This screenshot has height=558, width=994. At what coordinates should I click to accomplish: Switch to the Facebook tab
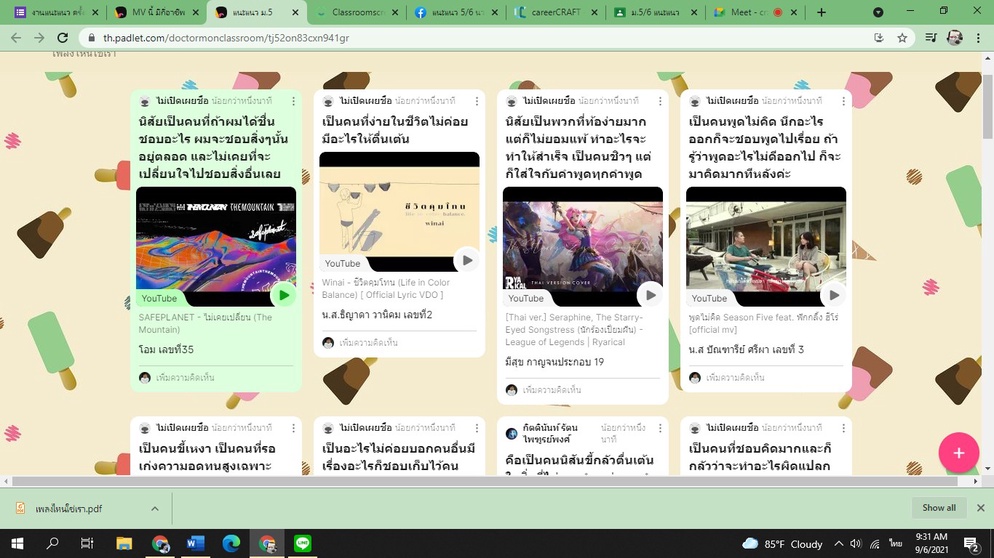(456, 12)
